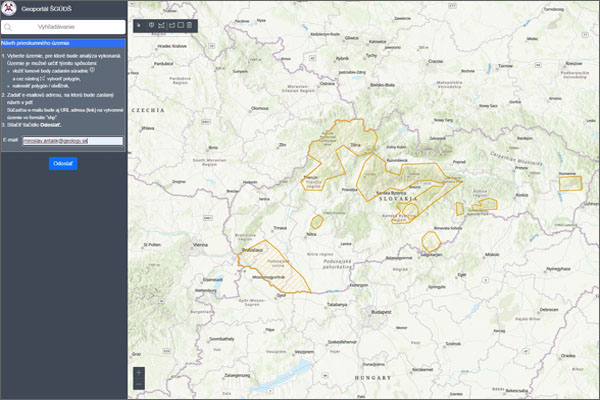Select the Bratislava area polygon on map
600x400 pixels.
click(x=272, y=267)
